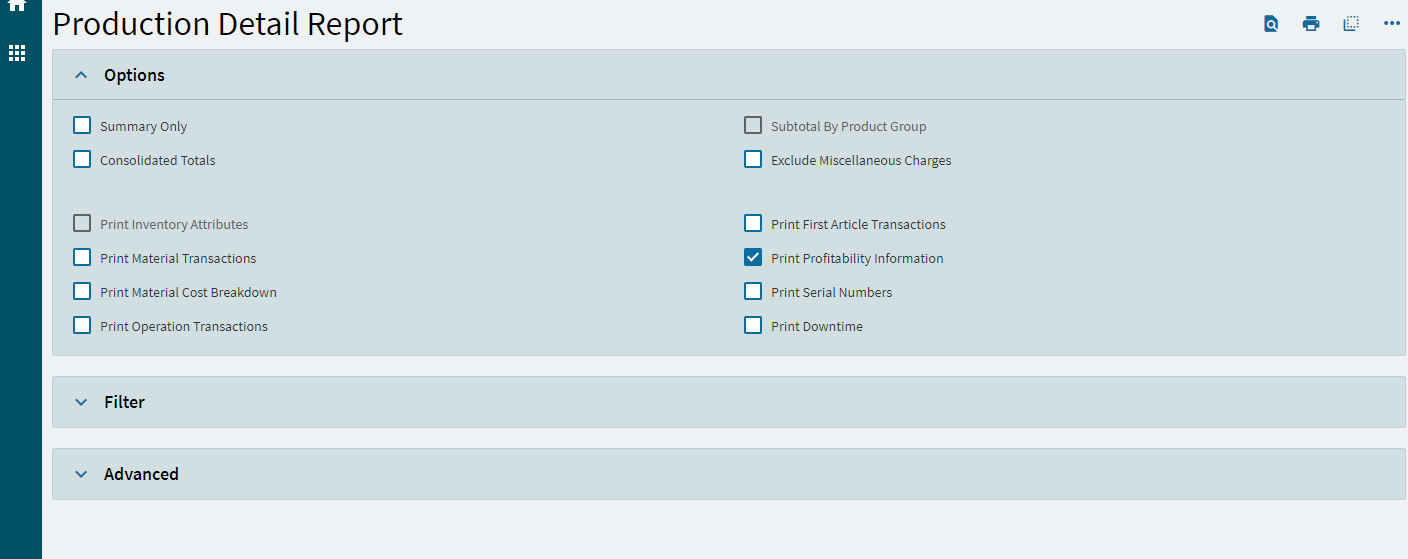The height and width of the screenshot is (559, 1408).
Task: Enable Print Material Cost Breakdown
Action: point(82,292)
